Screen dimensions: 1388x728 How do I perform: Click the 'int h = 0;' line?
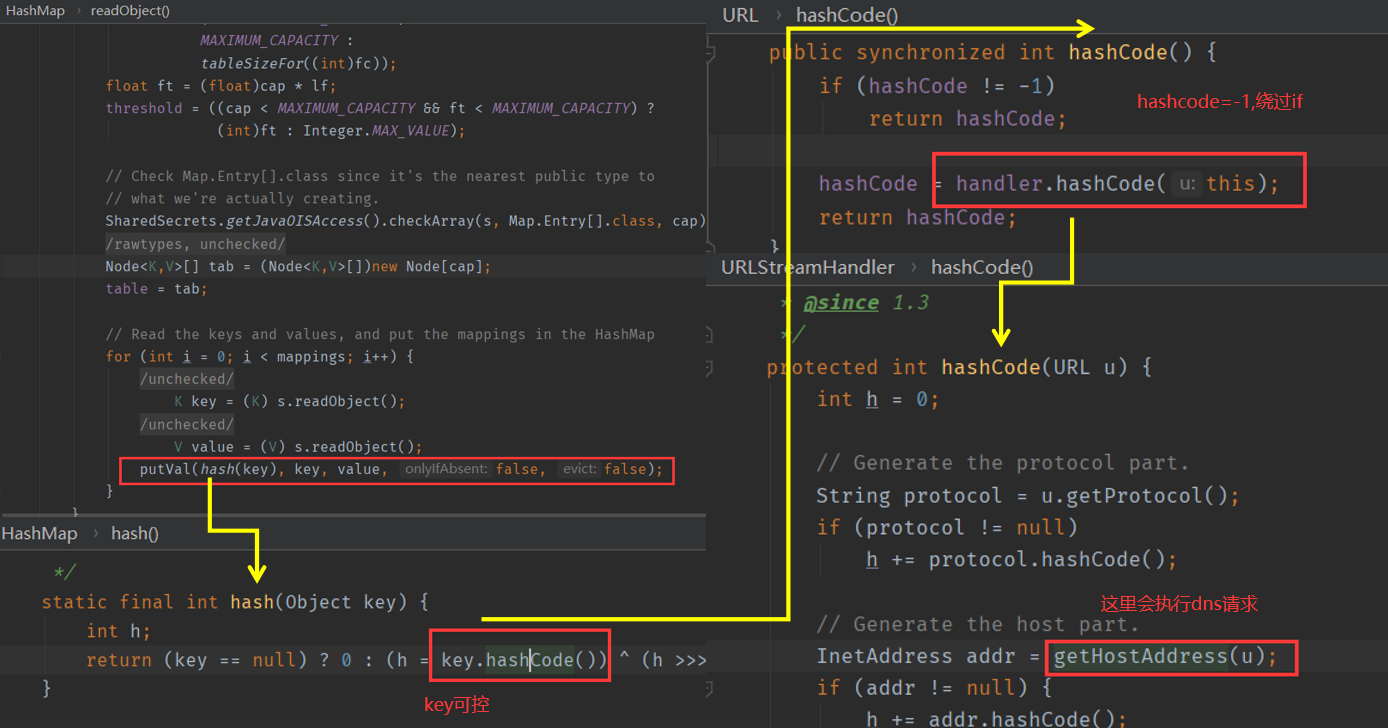pyautogui.click(x=878, y=399)
